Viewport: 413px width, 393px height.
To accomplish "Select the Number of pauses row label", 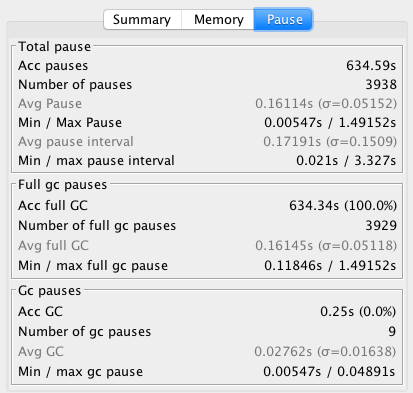I will [x=75, y=85].
